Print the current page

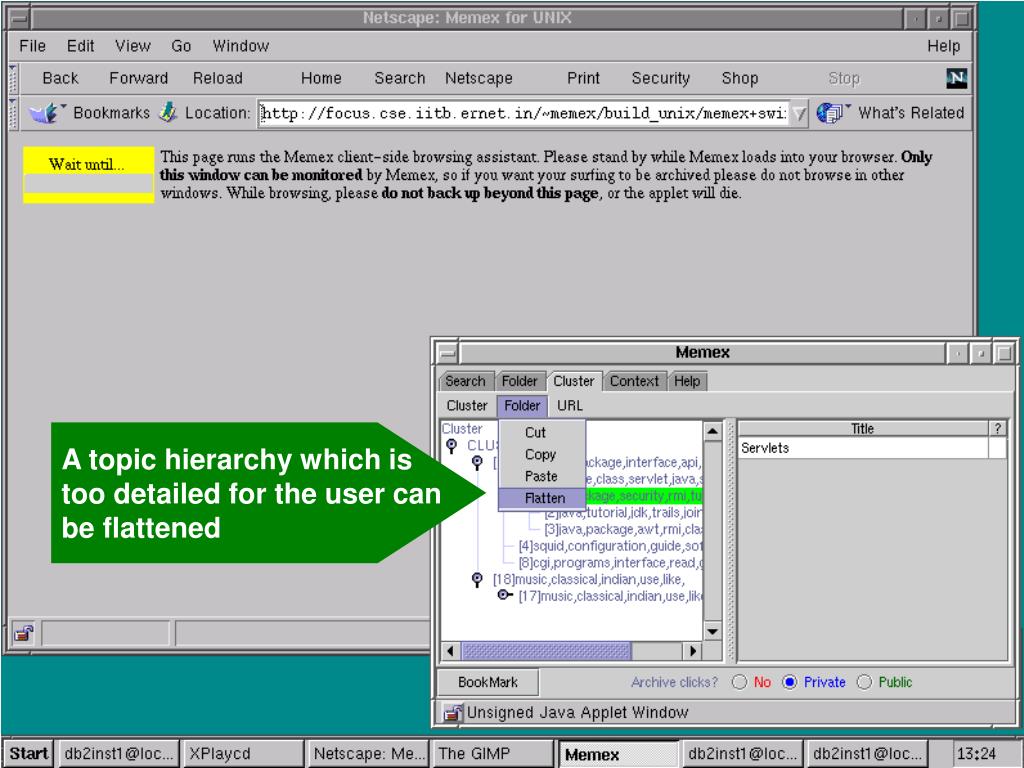pyautogui.click(x=583, y=78)
